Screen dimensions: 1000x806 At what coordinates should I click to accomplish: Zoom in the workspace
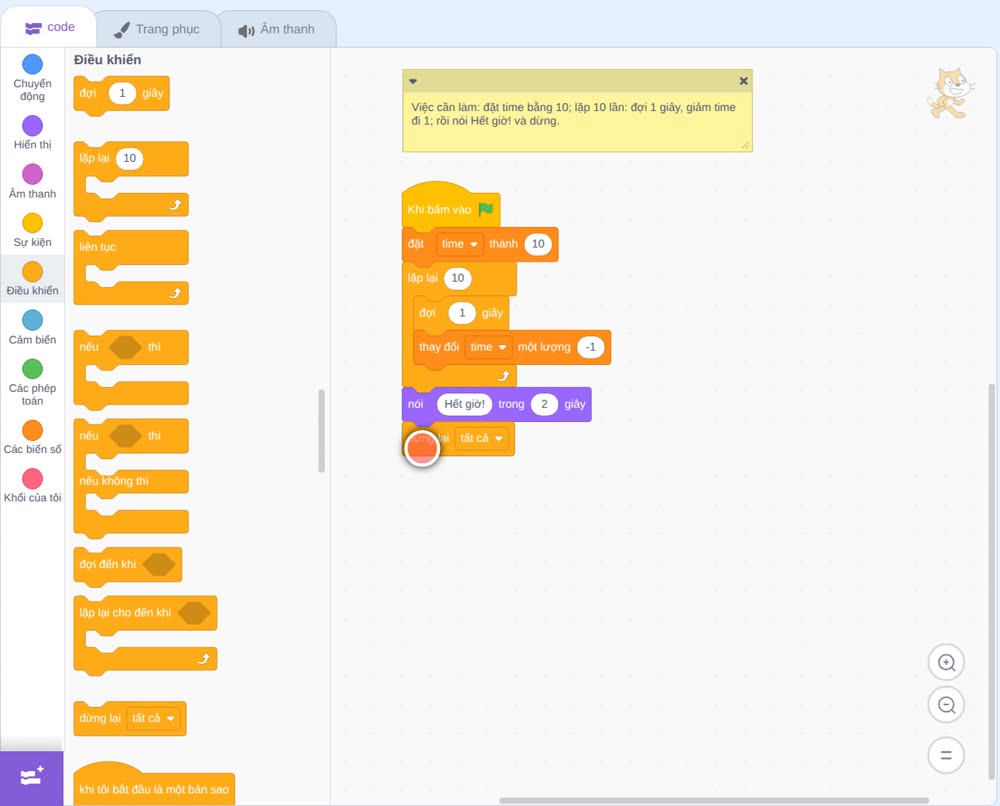(x=946, y=663)
